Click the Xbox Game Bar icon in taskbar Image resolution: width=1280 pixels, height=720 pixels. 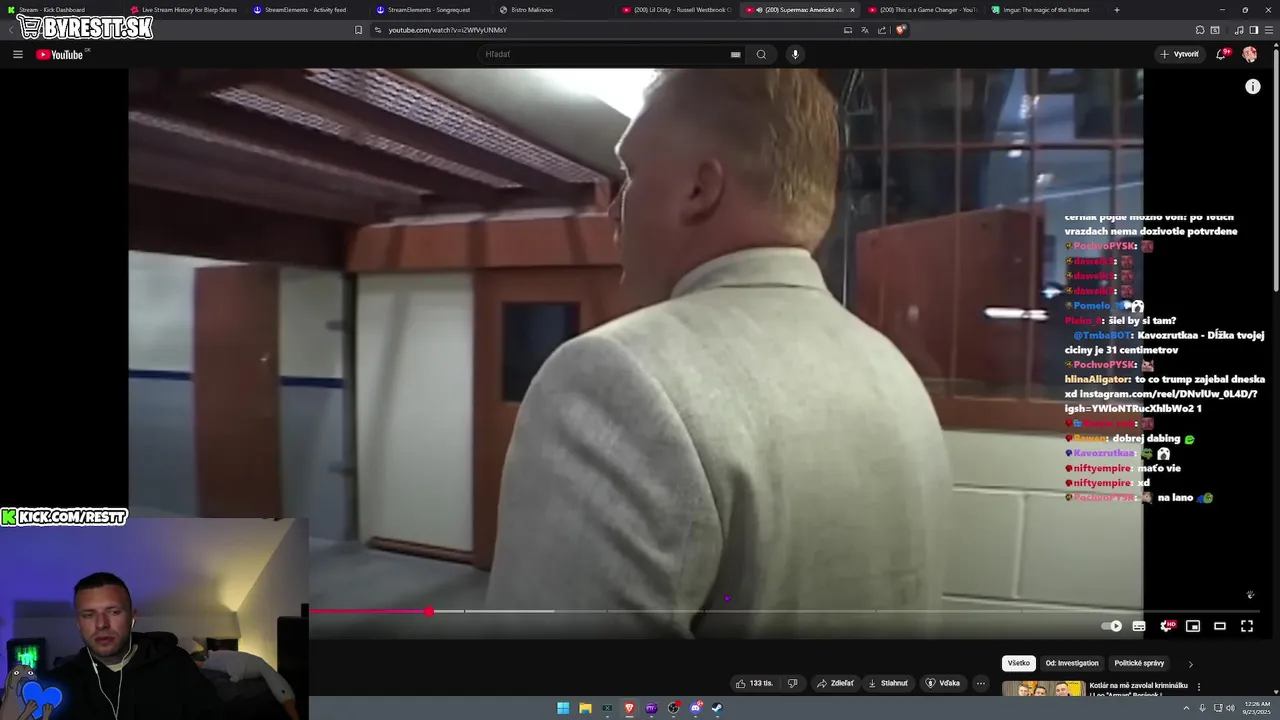point(607,708)
